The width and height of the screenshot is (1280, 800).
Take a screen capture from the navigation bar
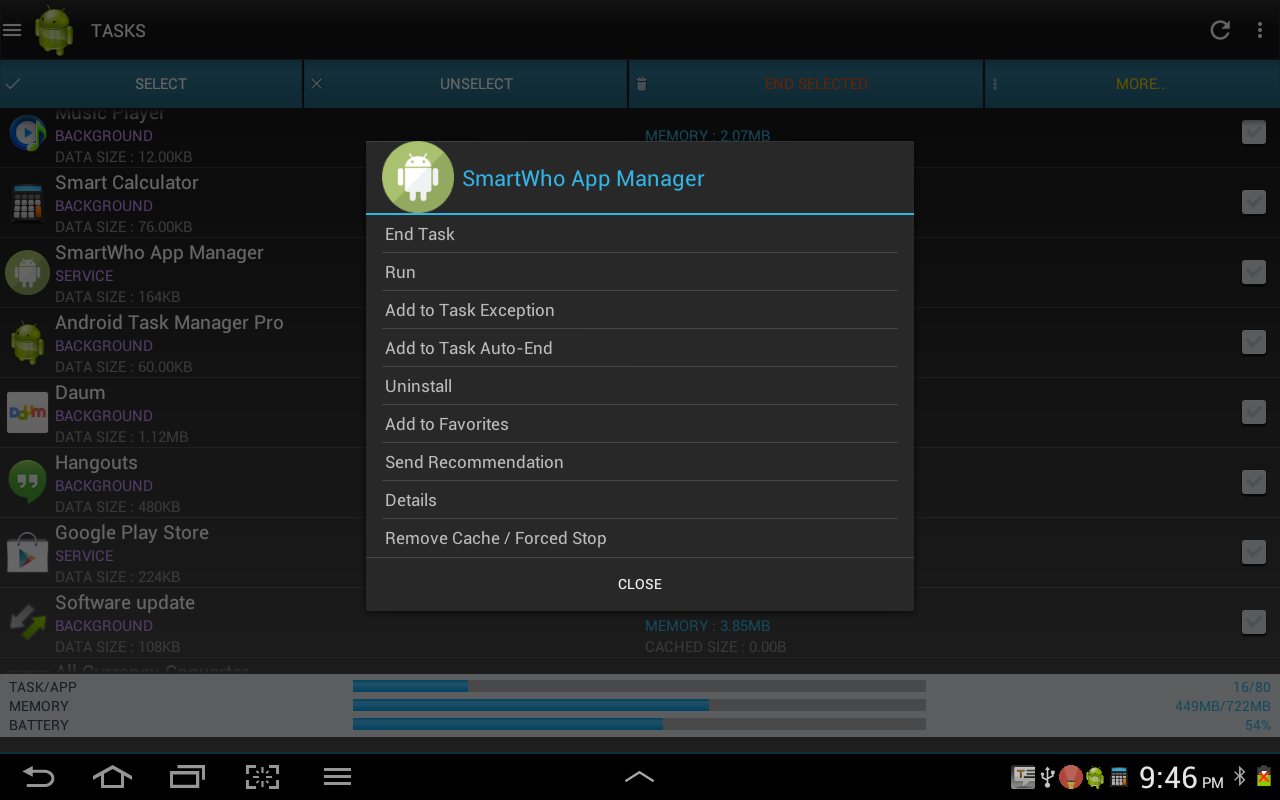(262, 776)
